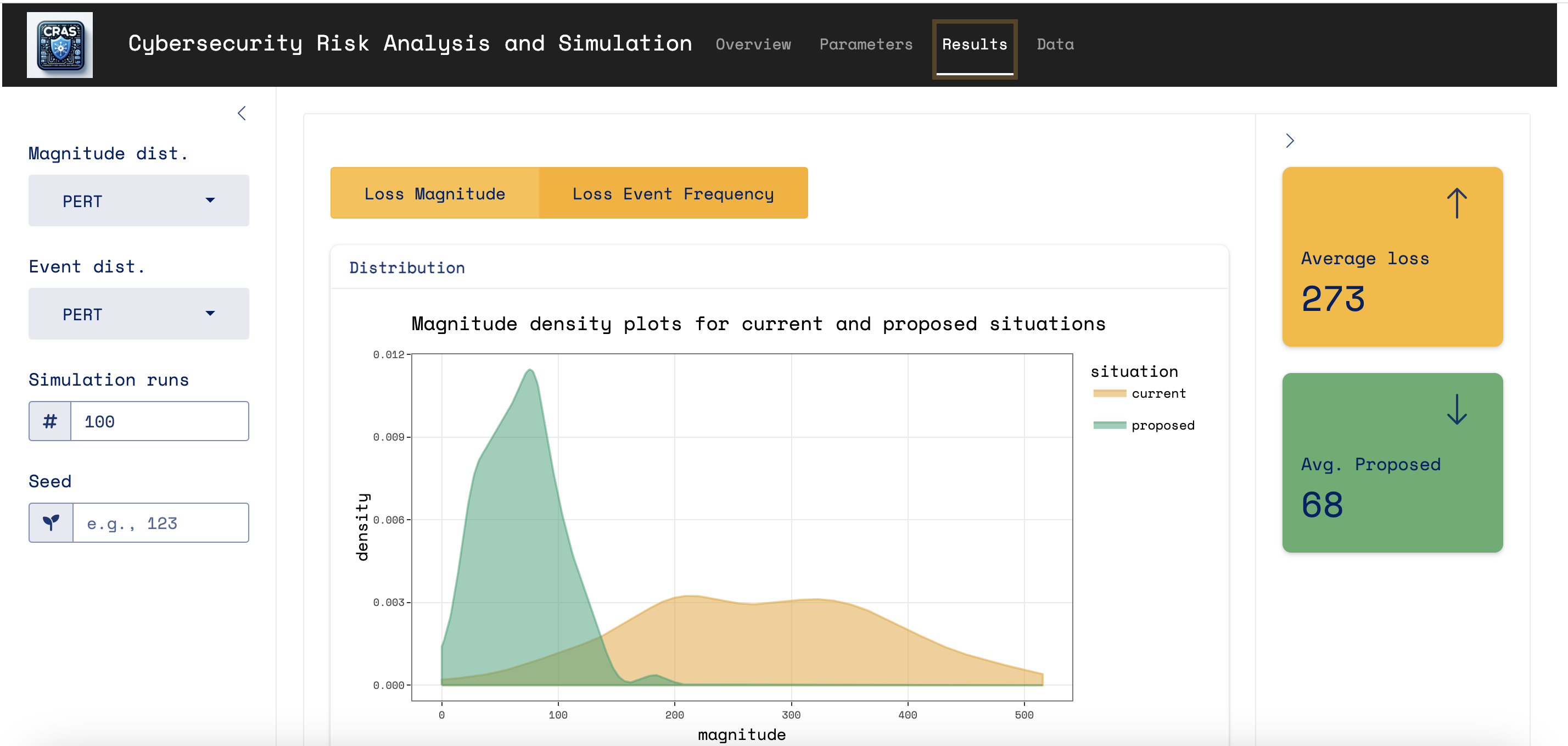Click the up arrow on Average loss card
The width and height of the screenshot is (1568, 746).
tap(1457, 203)
